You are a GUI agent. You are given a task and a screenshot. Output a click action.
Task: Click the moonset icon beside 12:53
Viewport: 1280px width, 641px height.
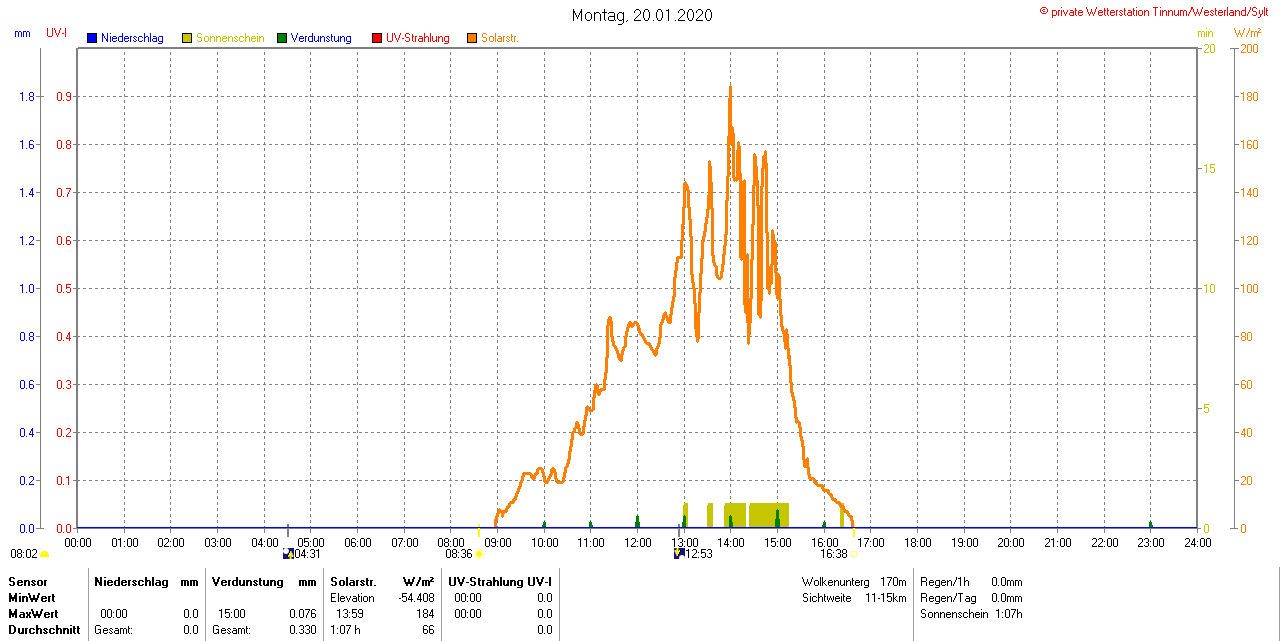[x=679, y=553]
